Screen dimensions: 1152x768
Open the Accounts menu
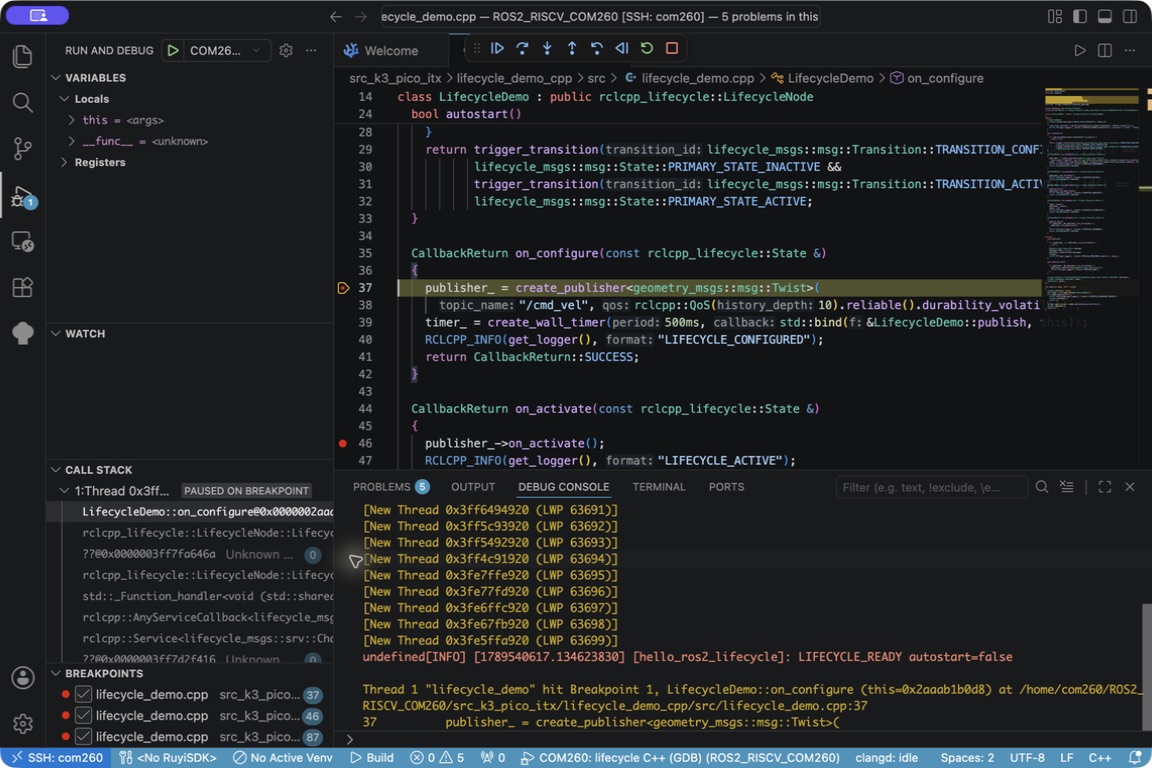tap(23, 678)
